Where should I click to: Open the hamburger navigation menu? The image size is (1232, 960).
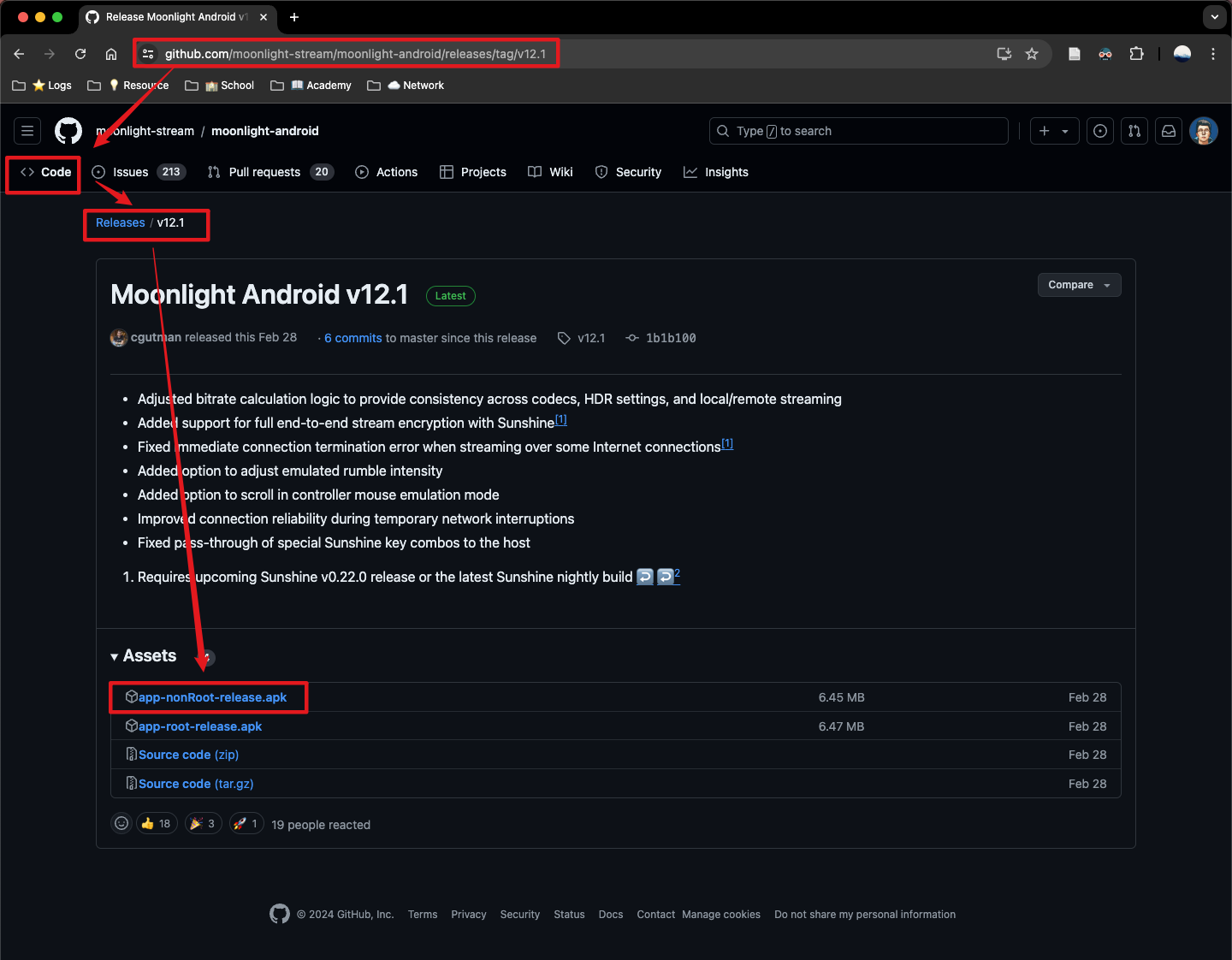coord(27,130)
